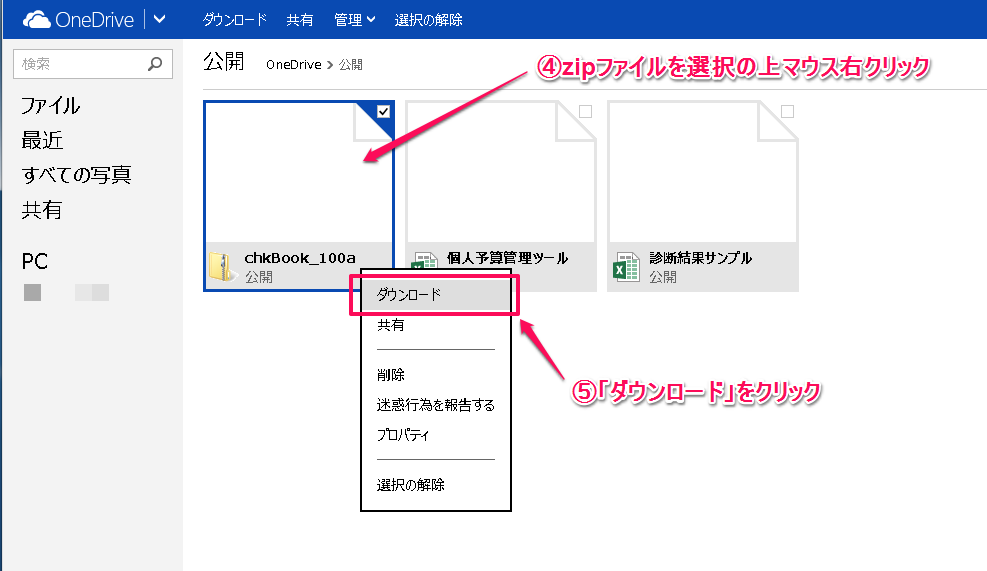Image resolution: width=987 pixels, height=571 pixels.
Task: Click the OneDrive breadcrumb link
Action: coord(293,65)
